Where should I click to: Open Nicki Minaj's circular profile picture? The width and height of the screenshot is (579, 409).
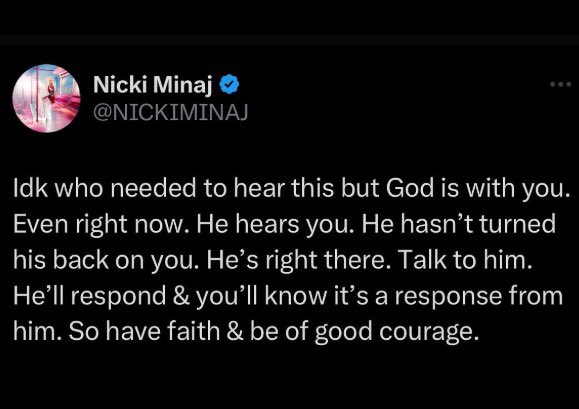click(x=47, y=99)
